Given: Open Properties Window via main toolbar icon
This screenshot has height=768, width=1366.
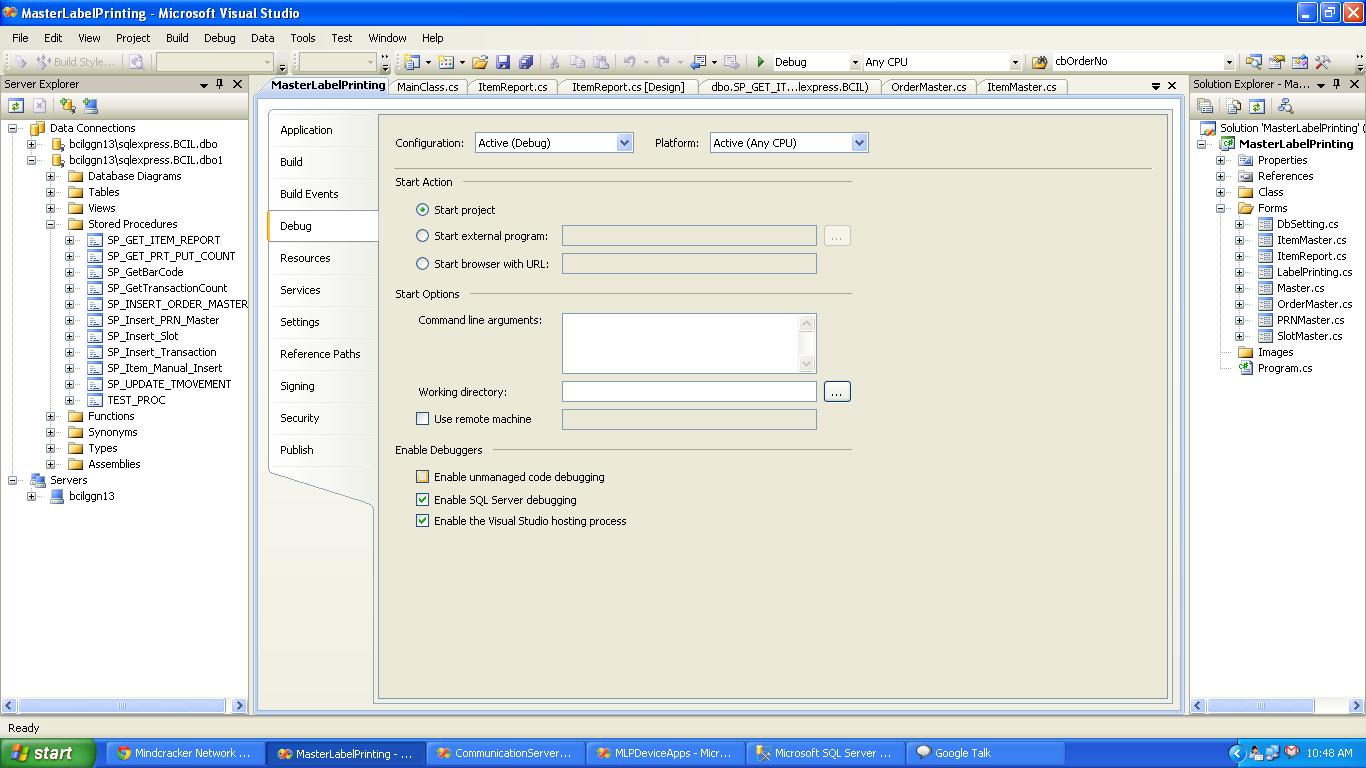Looking at the screenshot, I should click(x=1277, y=62).
